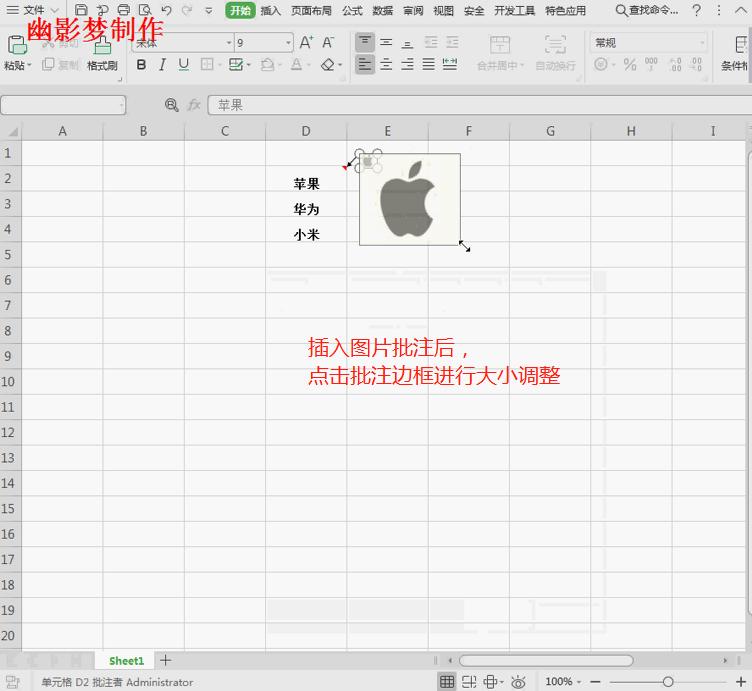The image size is (752, 691).
Task: Switch to the Page Layout tab
Action: [311, 11]
